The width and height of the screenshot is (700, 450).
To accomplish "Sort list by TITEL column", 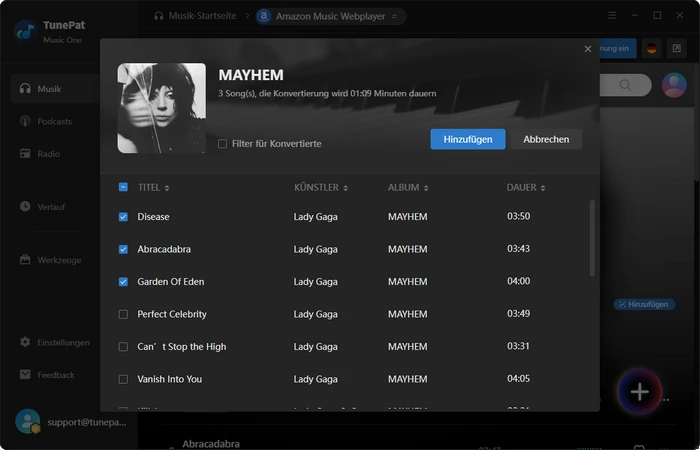I will 153,188.
